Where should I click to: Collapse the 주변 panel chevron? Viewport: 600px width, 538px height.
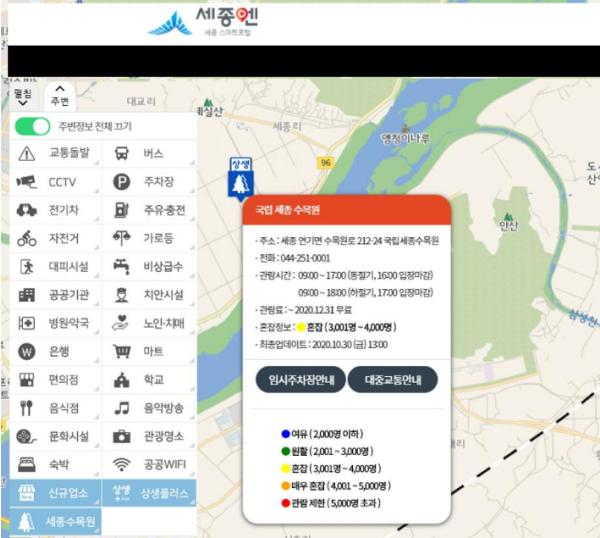[59, 89]
